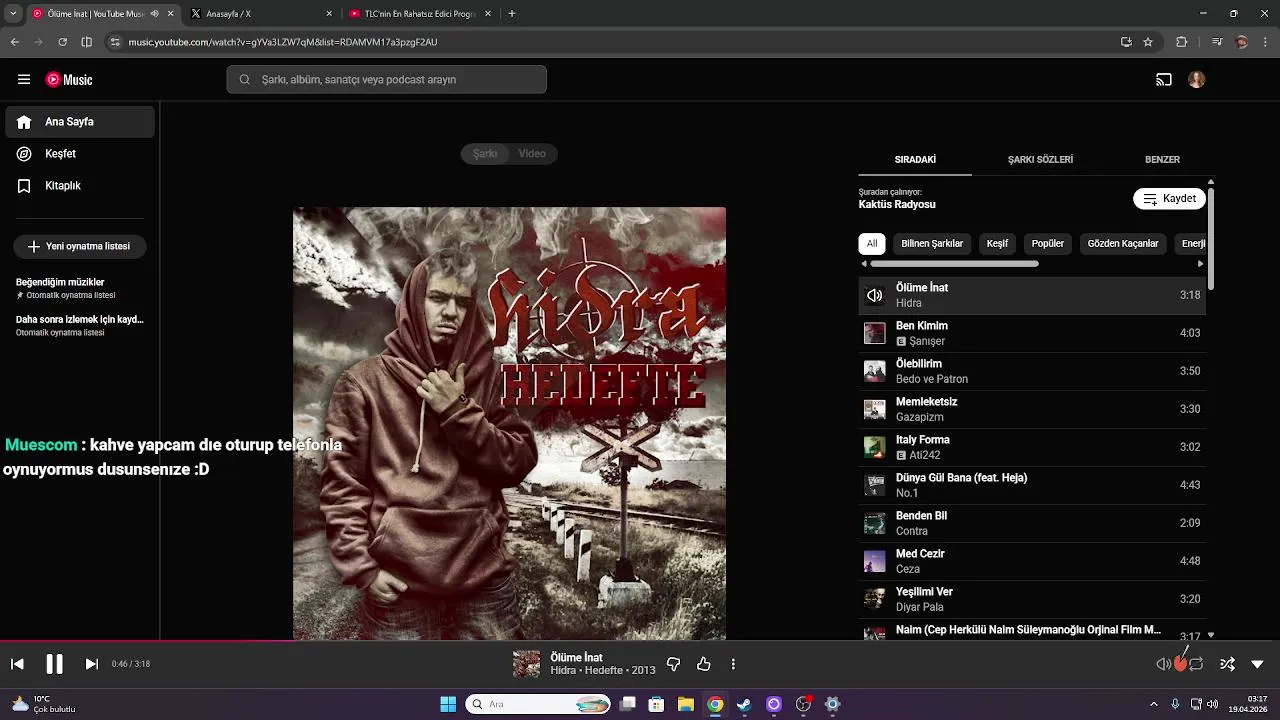Screen dimensions: 1280x720
Task: Play Ben Kimim by Şanışer
Action: pos(1032,333)
